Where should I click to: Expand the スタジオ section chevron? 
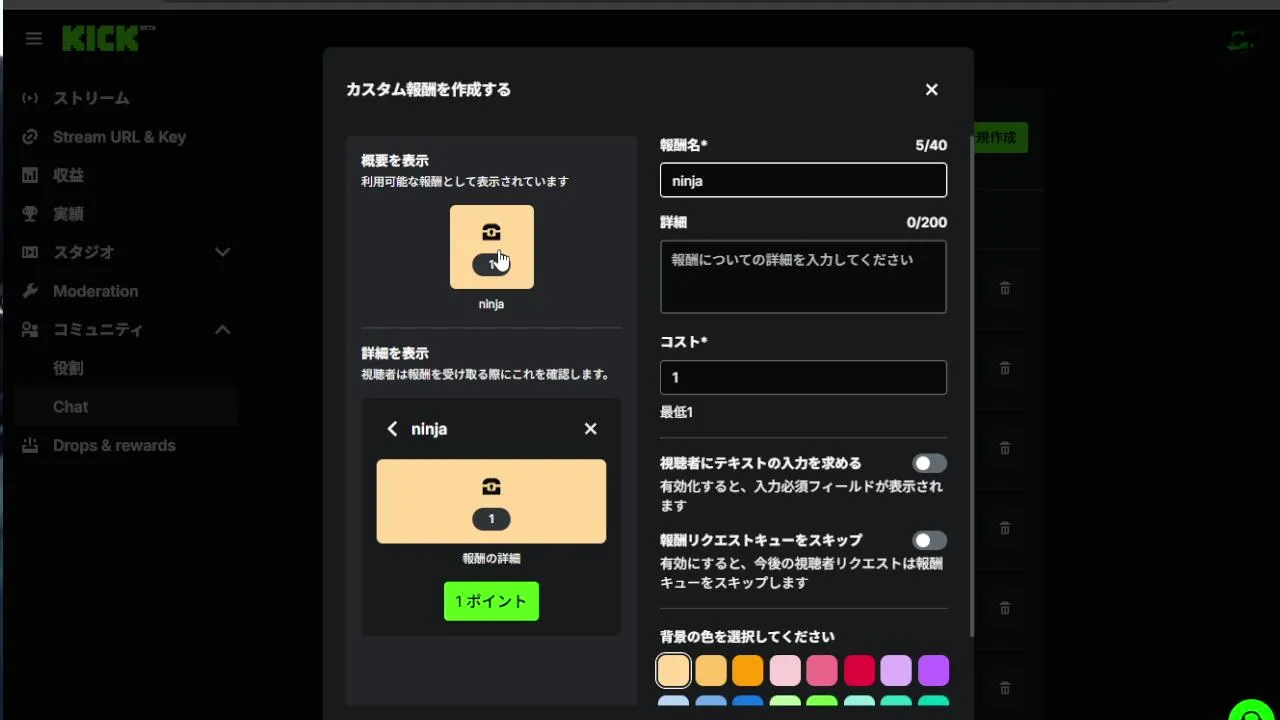click(x=223, y=252)
